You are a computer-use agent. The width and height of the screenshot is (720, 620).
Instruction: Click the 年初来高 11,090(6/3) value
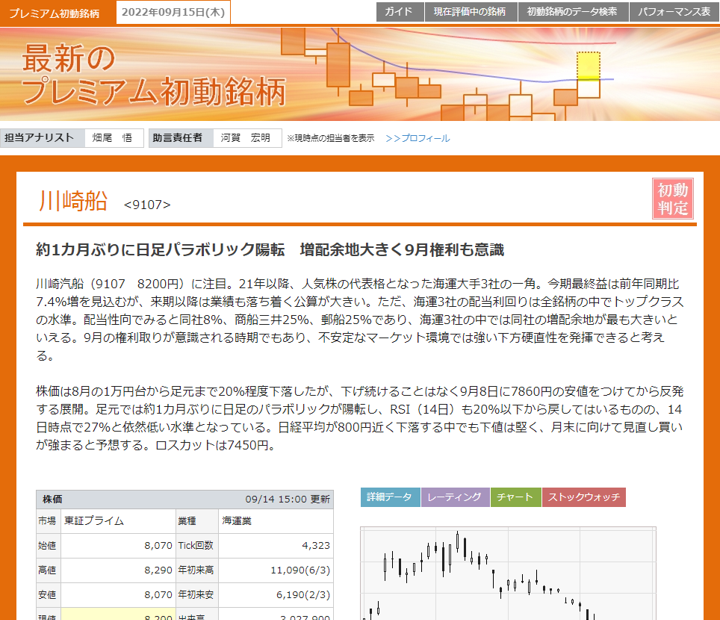pyautogui.click(x=276, y=570)
